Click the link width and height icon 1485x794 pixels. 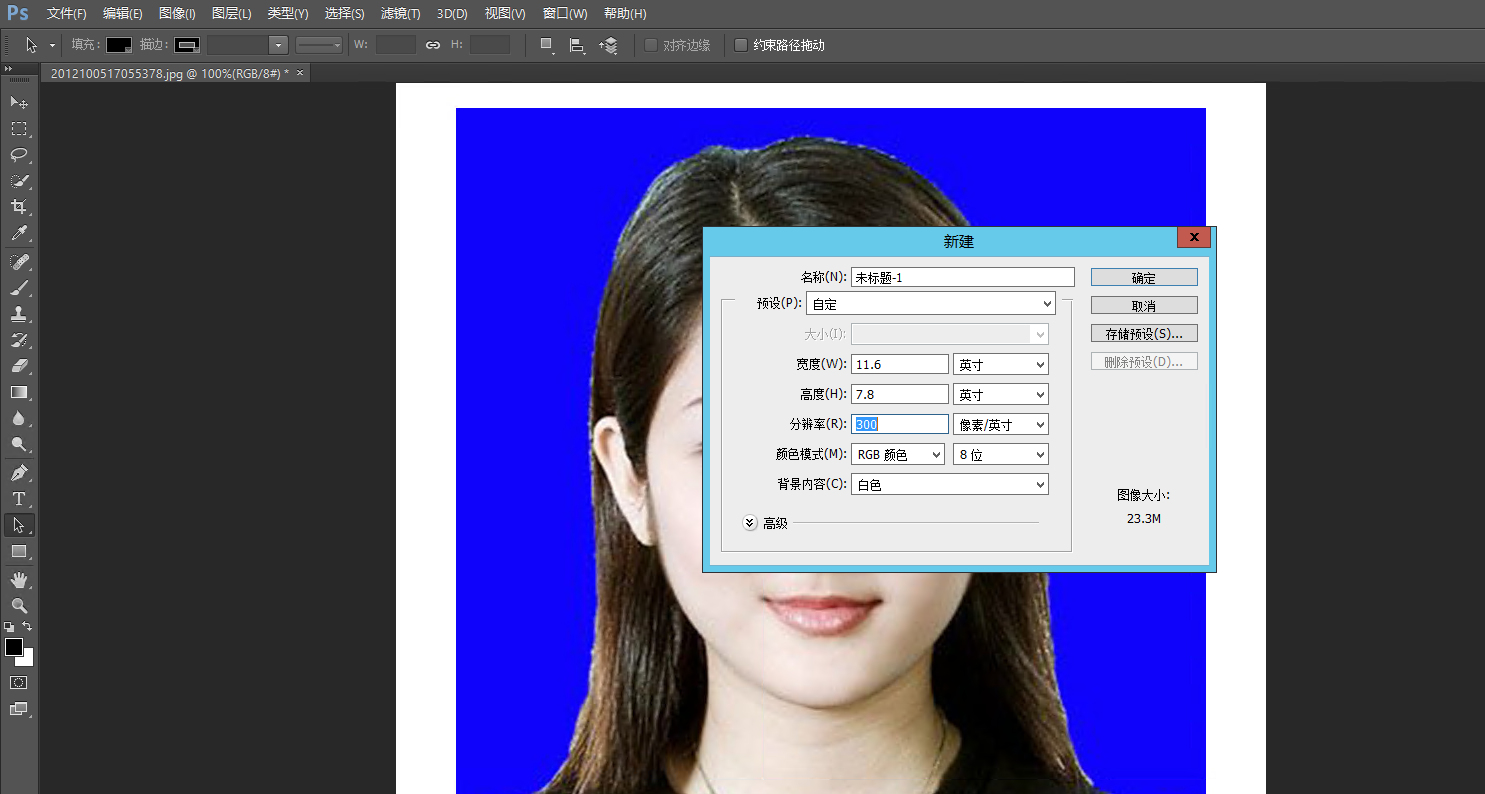tap(433, 45)
